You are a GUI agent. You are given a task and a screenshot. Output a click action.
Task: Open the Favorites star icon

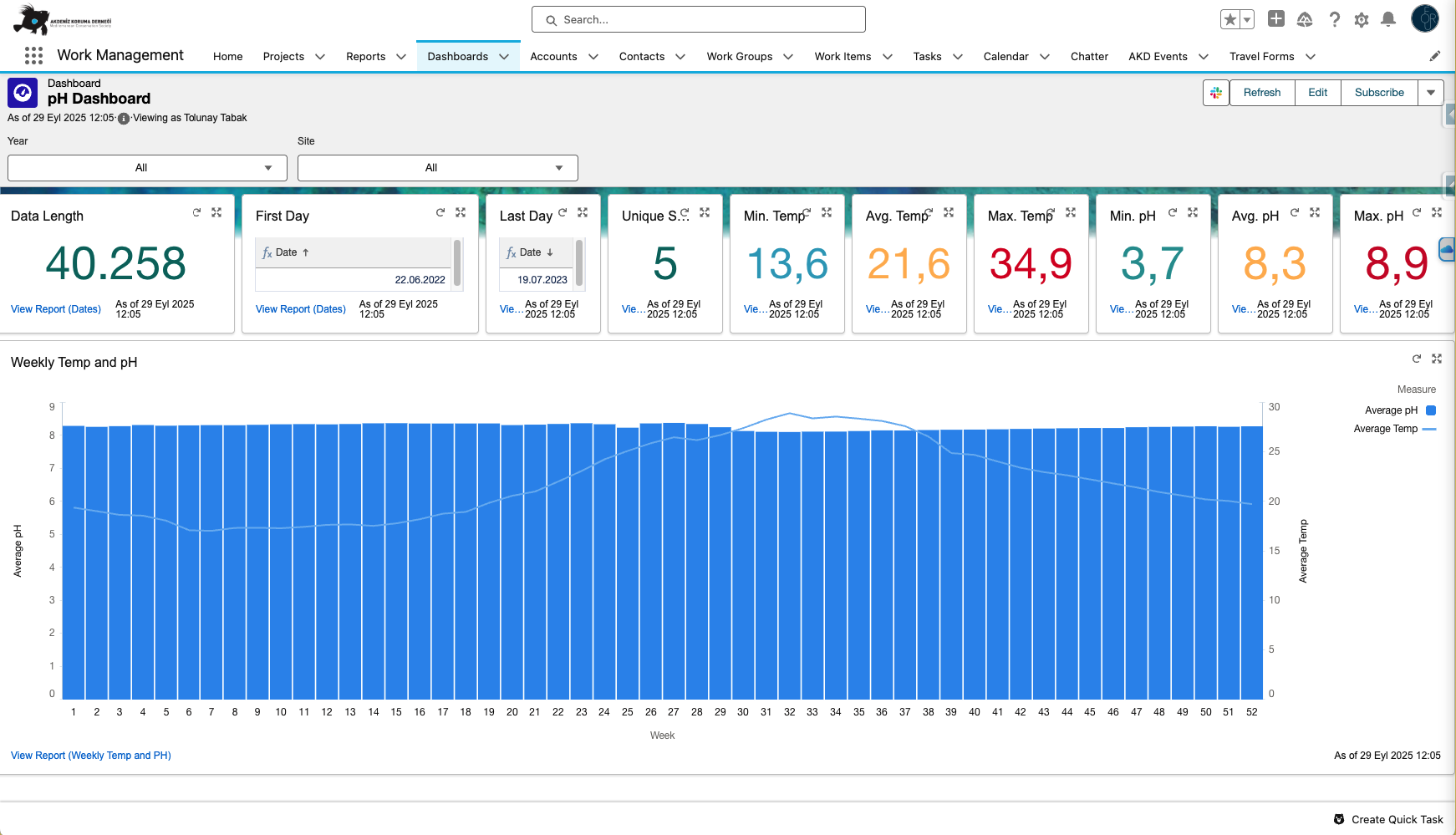[1230, 19]
